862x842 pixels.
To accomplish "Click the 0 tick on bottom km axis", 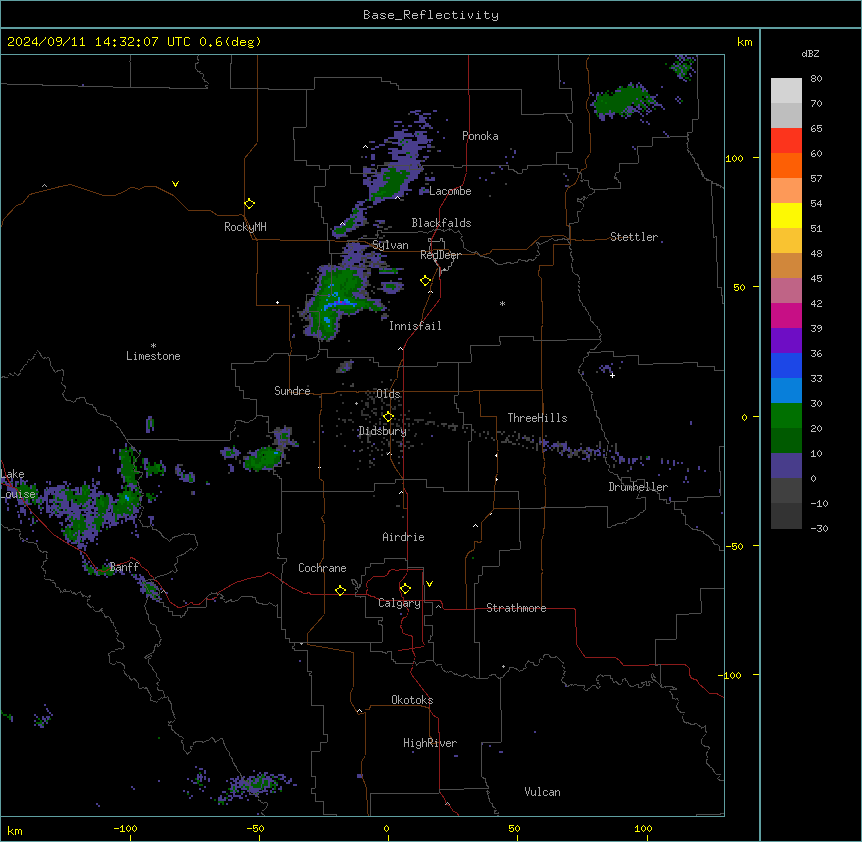I will pos(386,828).
